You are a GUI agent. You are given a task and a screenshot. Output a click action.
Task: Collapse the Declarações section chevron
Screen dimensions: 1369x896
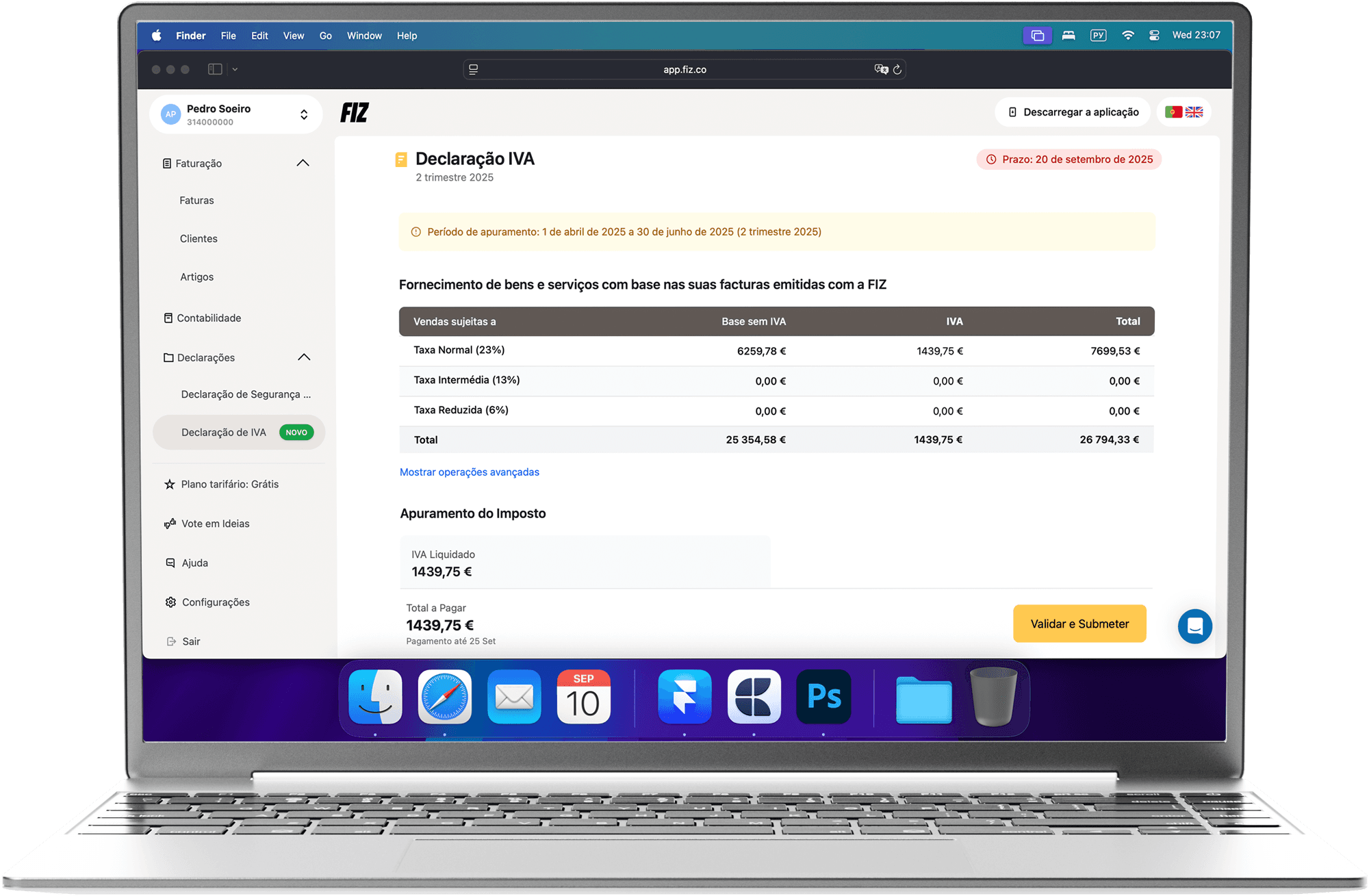[304, 357]
